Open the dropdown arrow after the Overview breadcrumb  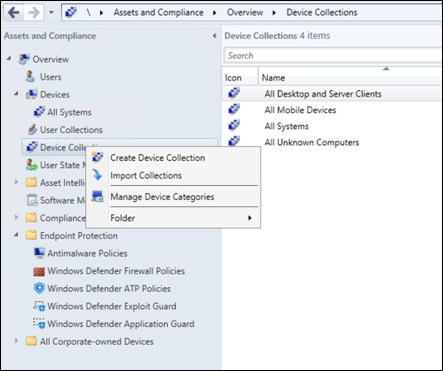tap(274, 13)
